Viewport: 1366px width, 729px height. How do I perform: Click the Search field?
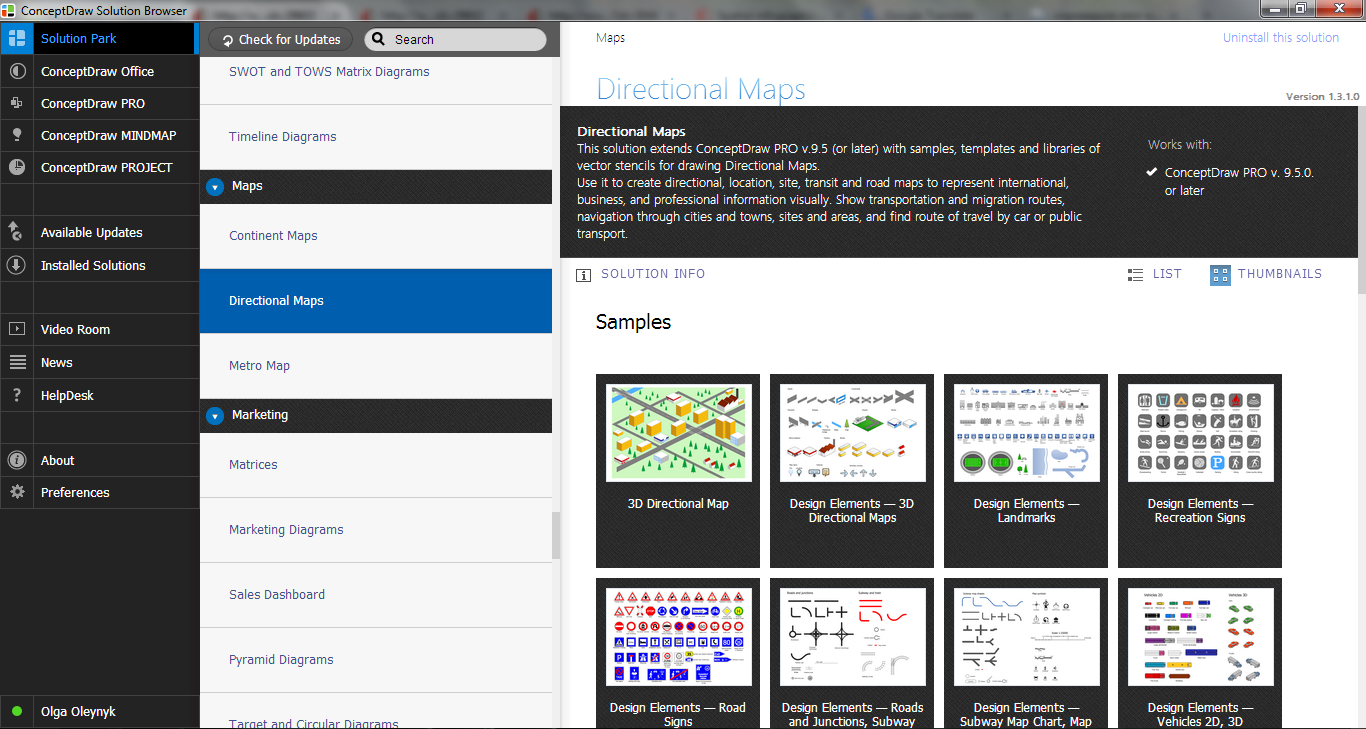pos(456,40)
